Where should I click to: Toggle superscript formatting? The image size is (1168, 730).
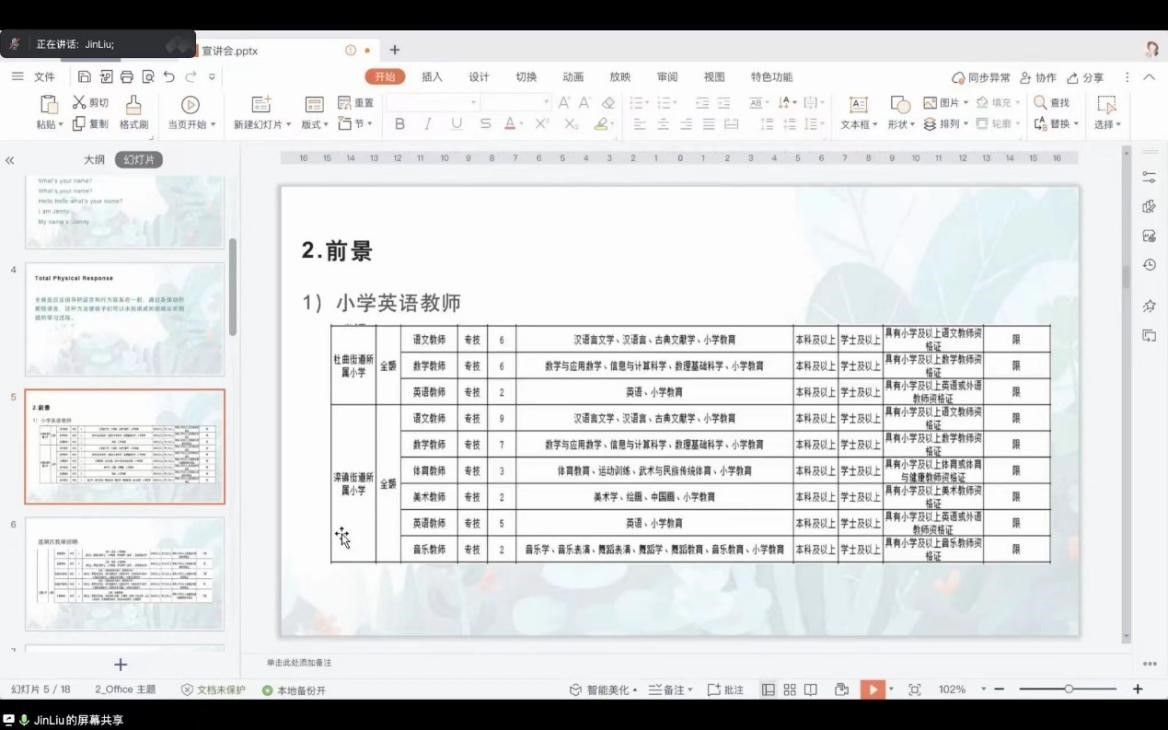(542, 124)
